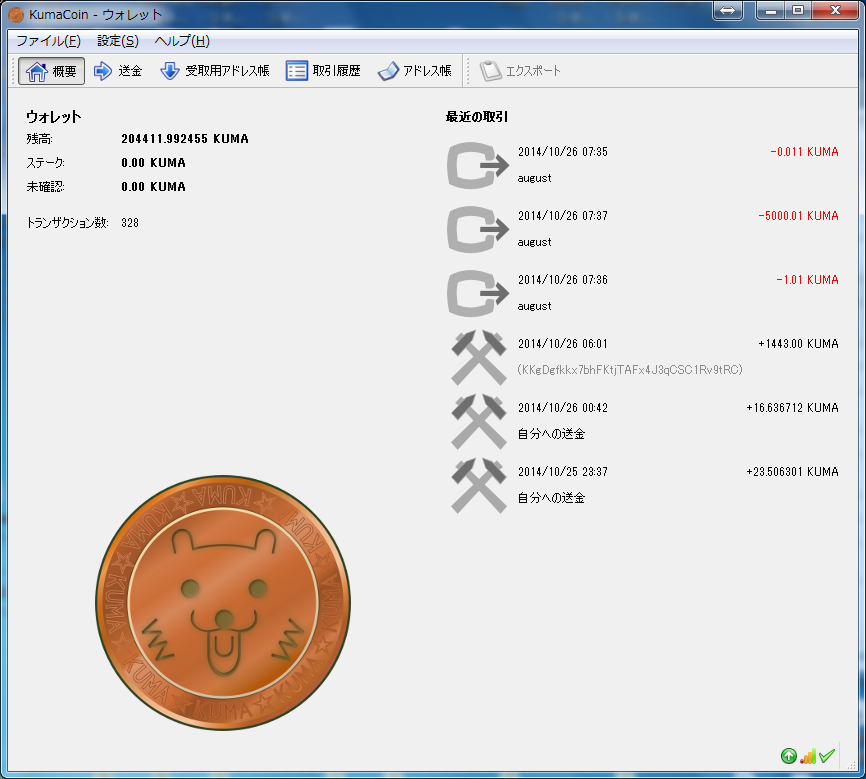Click the green sync checkmark status icon
The height and width of the screenshot is (779, 866).
826,756
